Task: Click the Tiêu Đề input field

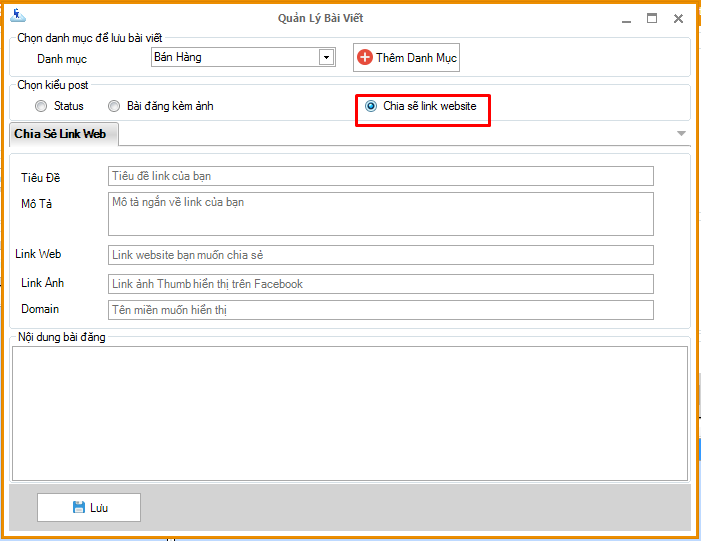Action: pyautogui.click(x=381, y=176)
